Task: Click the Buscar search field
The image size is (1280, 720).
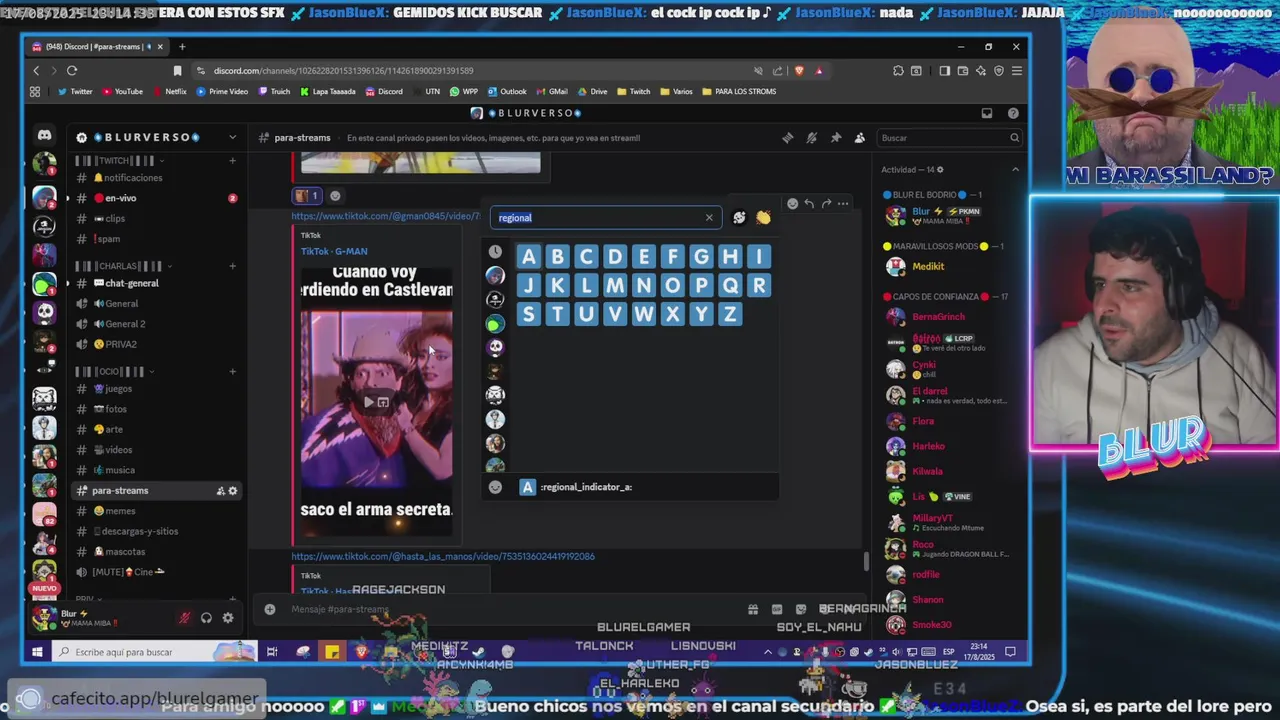Action: [950, 138]
